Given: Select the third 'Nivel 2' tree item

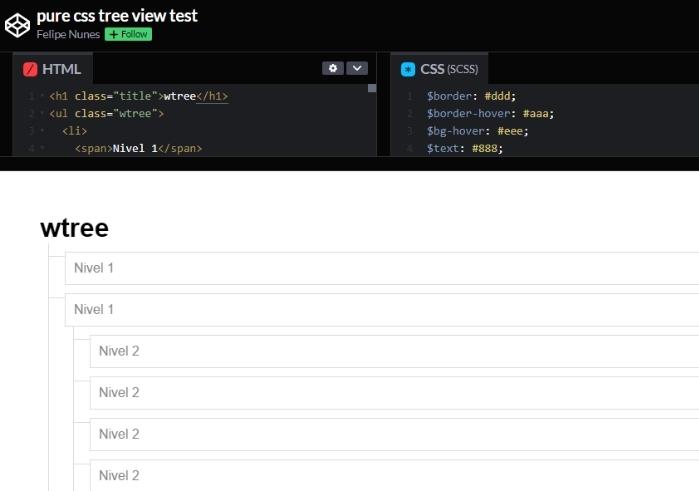Looking at the screenshot, I should 395,434.
